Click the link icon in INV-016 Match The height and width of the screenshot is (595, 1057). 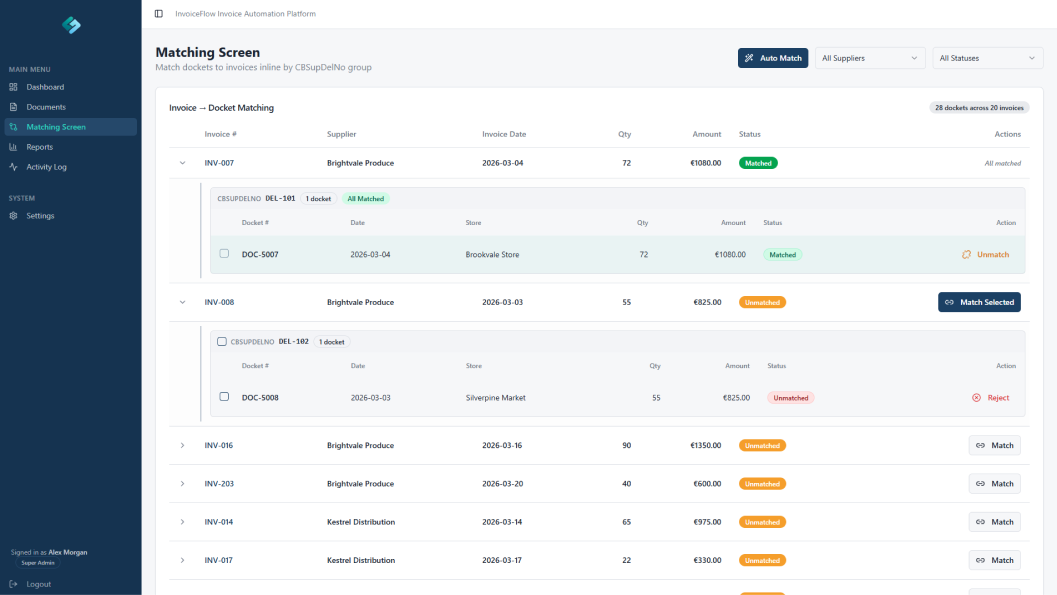(x=980, y=445)
